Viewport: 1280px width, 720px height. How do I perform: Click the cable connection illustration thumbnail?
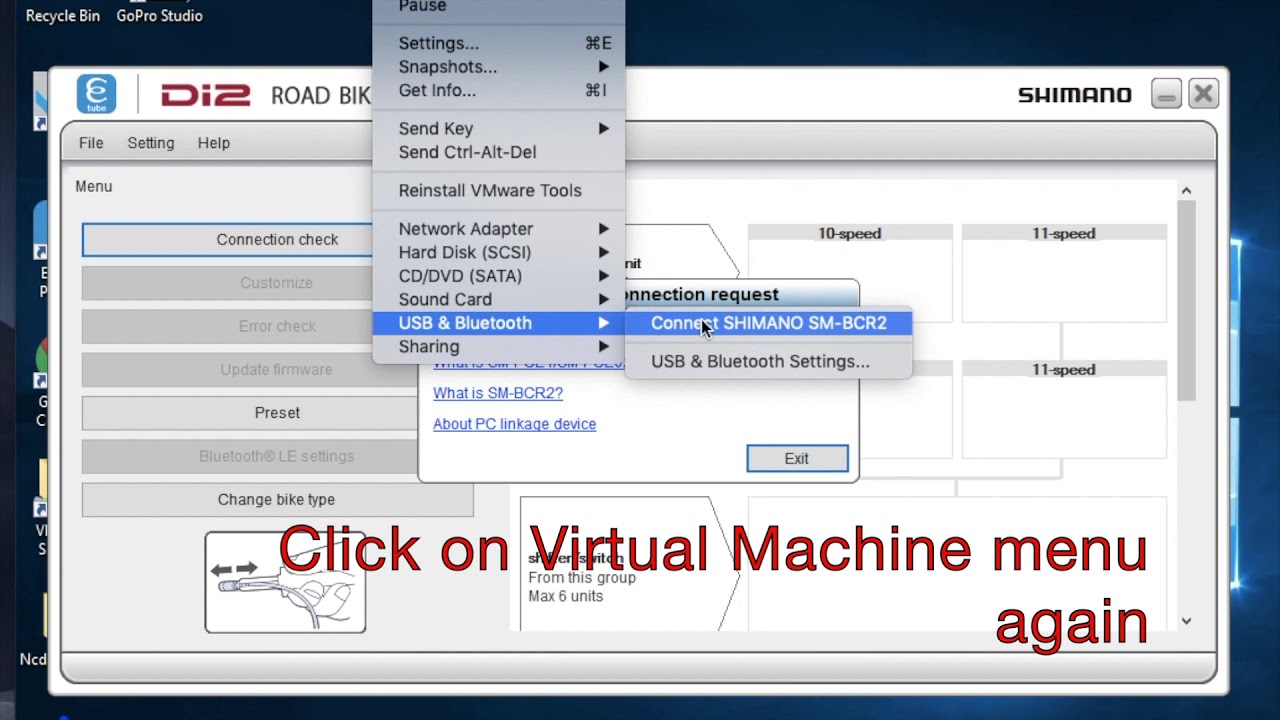[x=285, y=582]
